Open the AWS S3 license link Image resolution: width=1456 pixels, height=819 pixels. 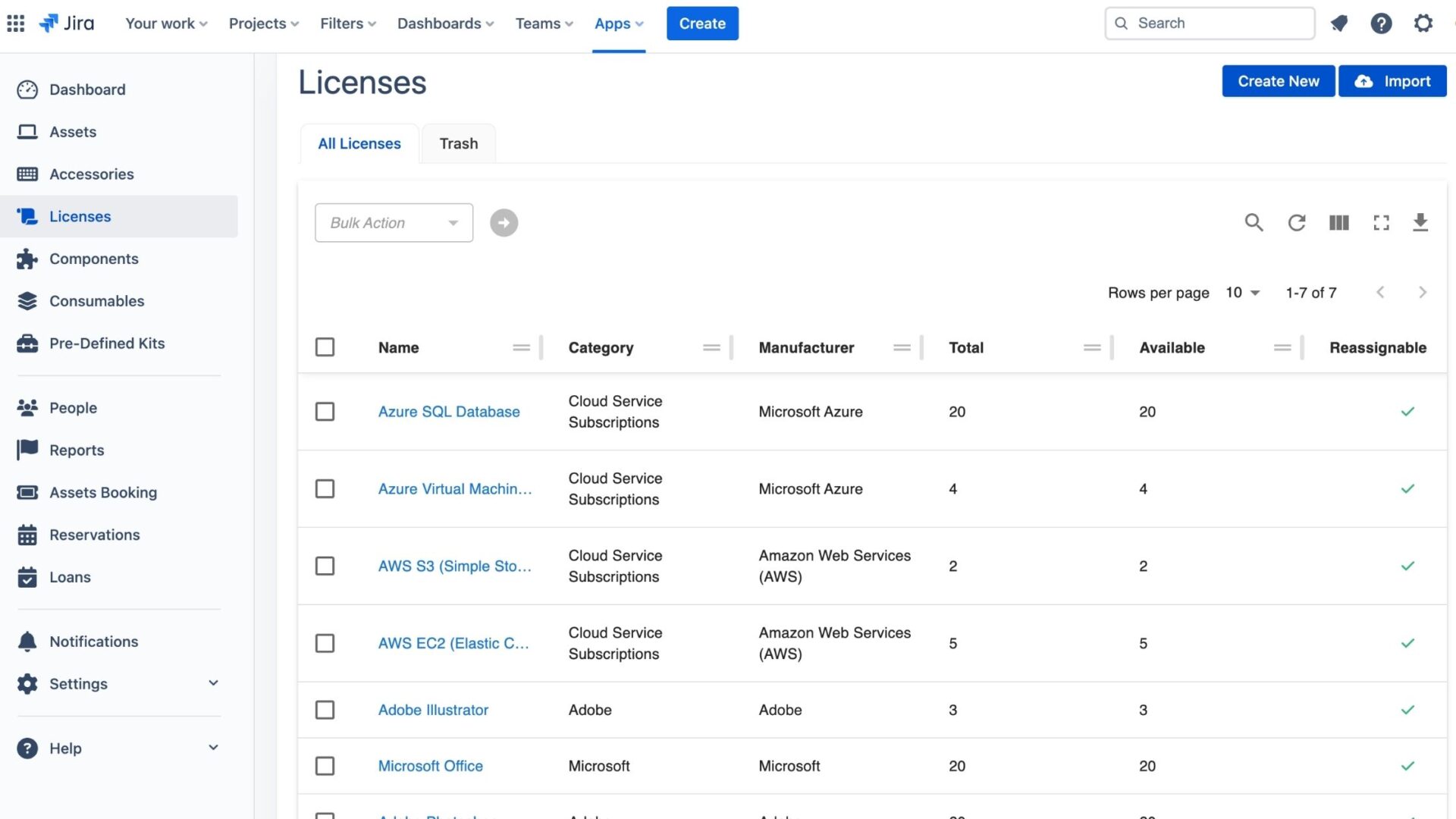(x=454, y=566)
